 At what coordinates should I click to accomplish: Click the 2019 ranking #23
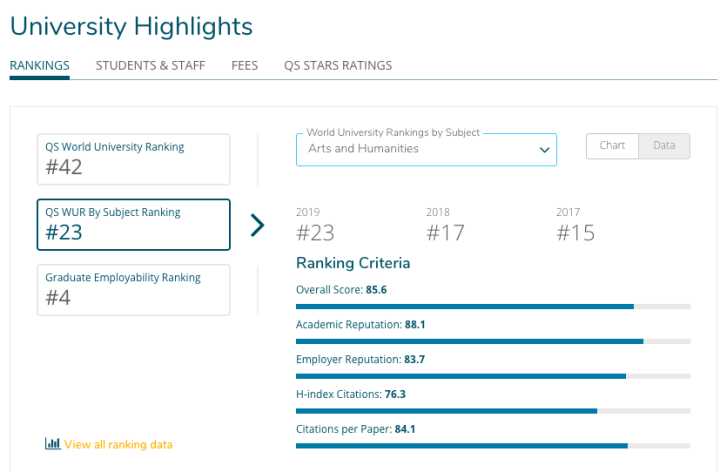click(x=315, y=232)
